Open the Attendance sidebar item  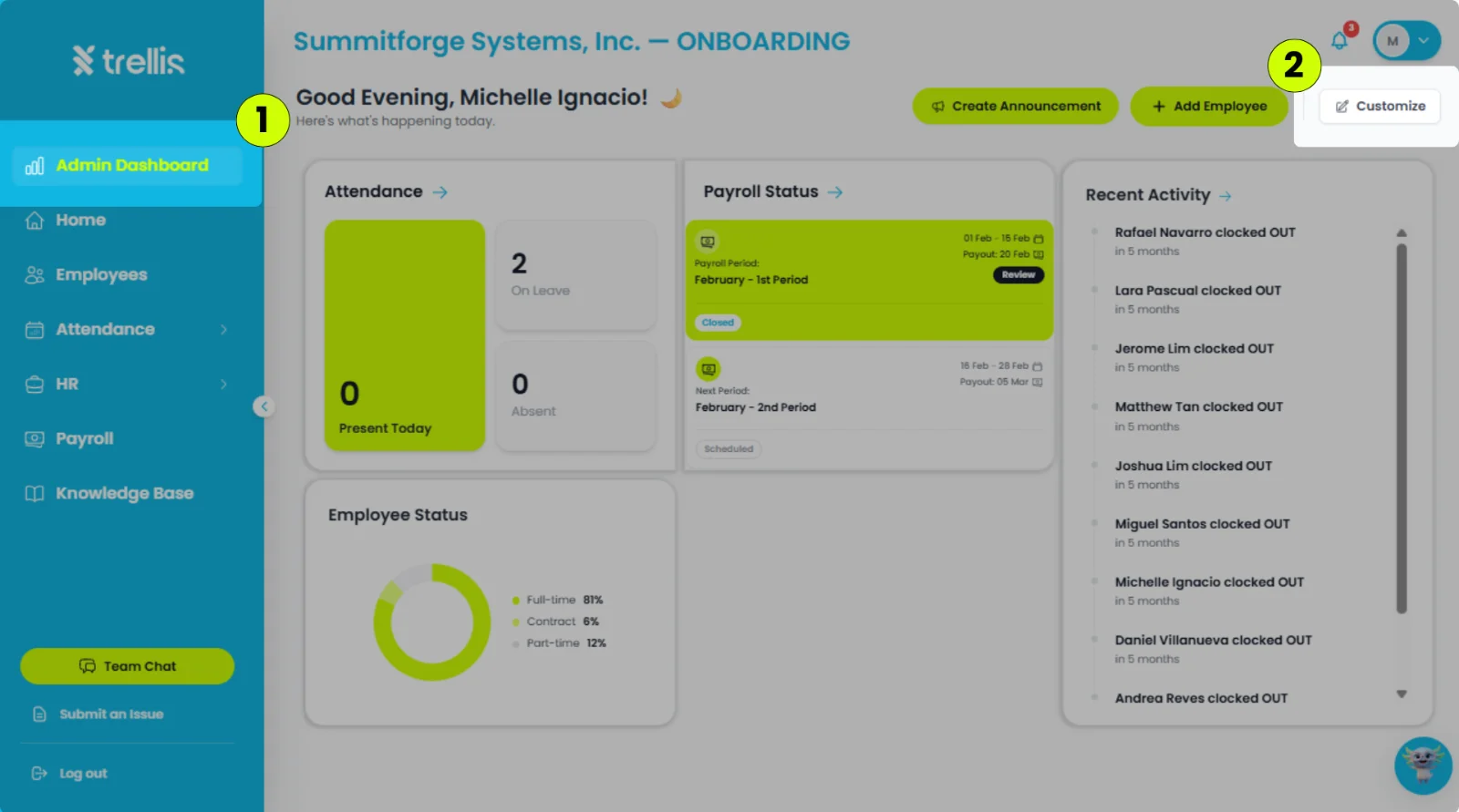(x=128, y=329)
